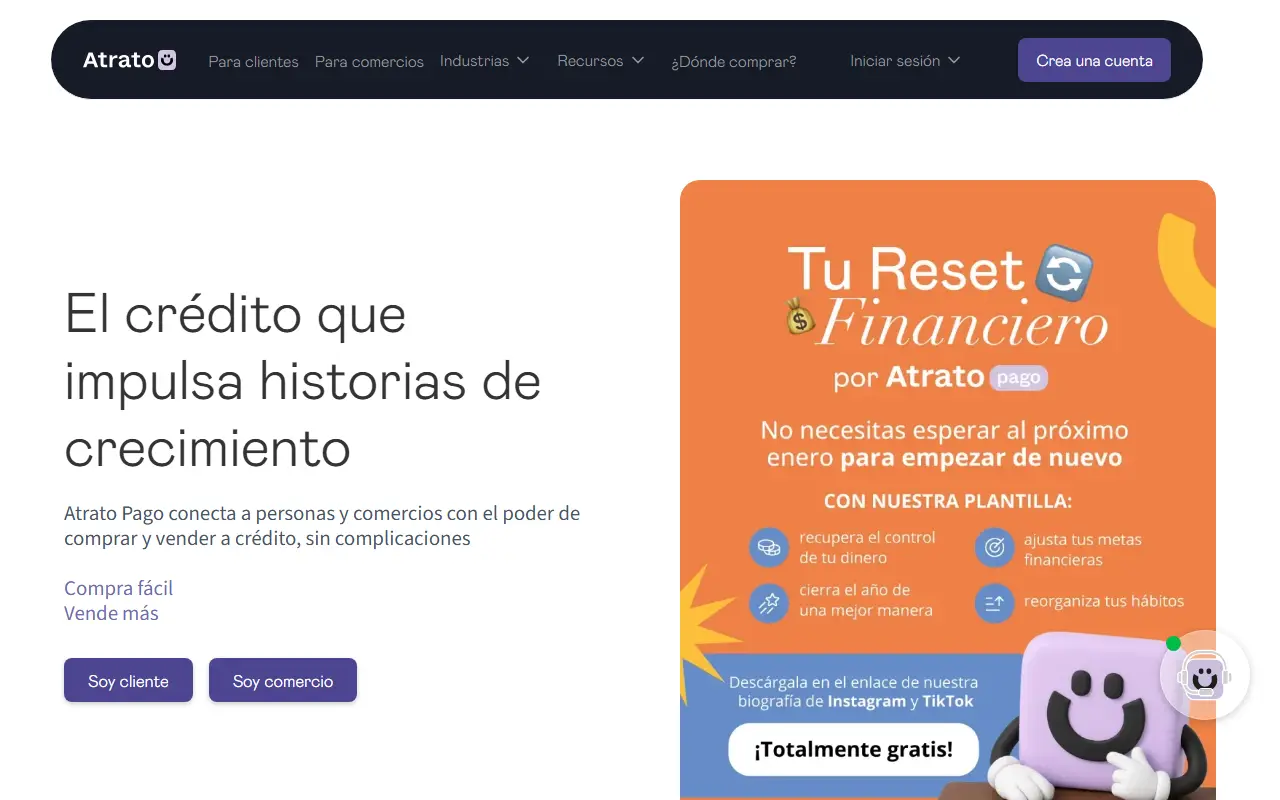The height and width of the screenshot is (800, 1280).
Task: Click the Soy comercio button
Action: click(x=283, y=680)
